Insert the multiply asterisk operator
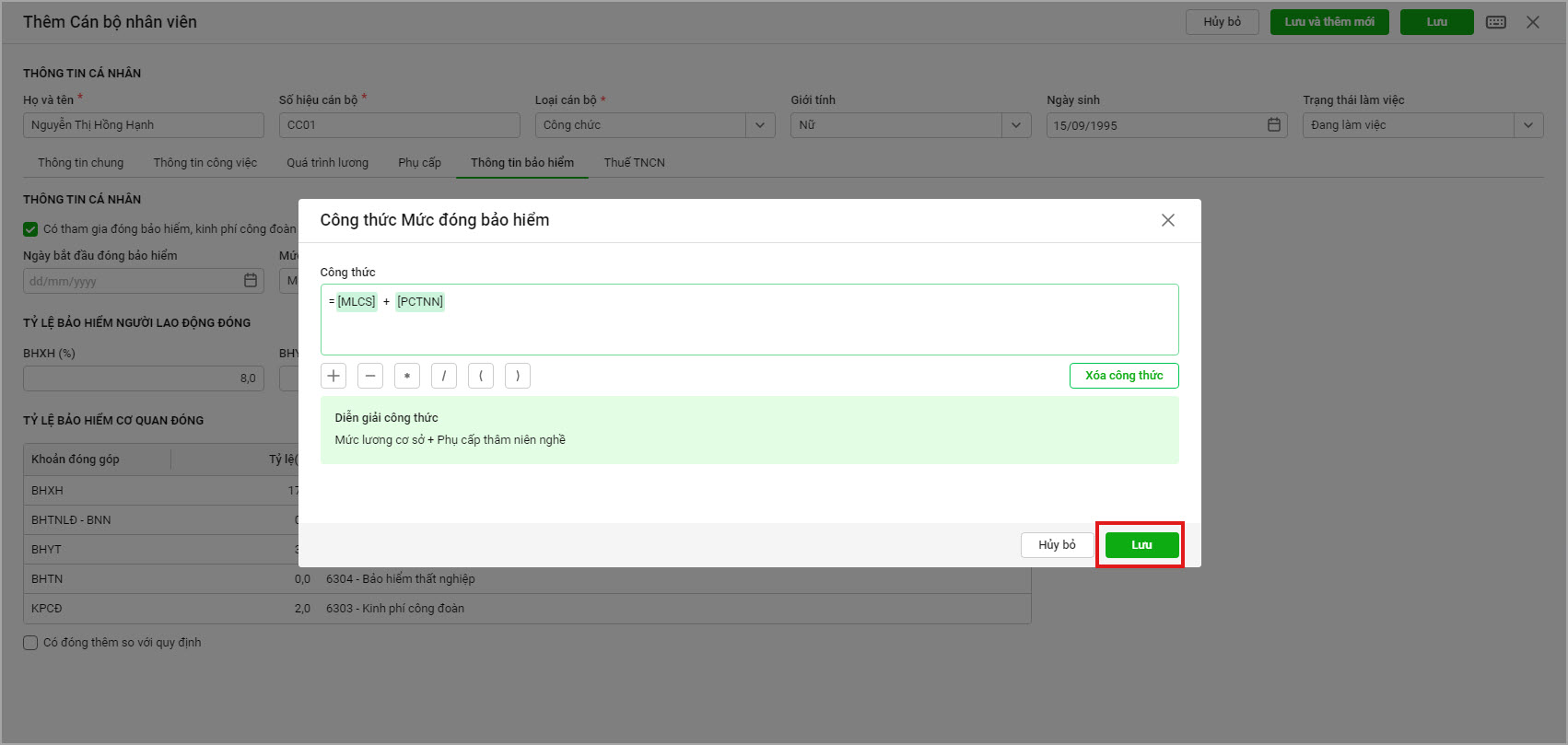 407,376
